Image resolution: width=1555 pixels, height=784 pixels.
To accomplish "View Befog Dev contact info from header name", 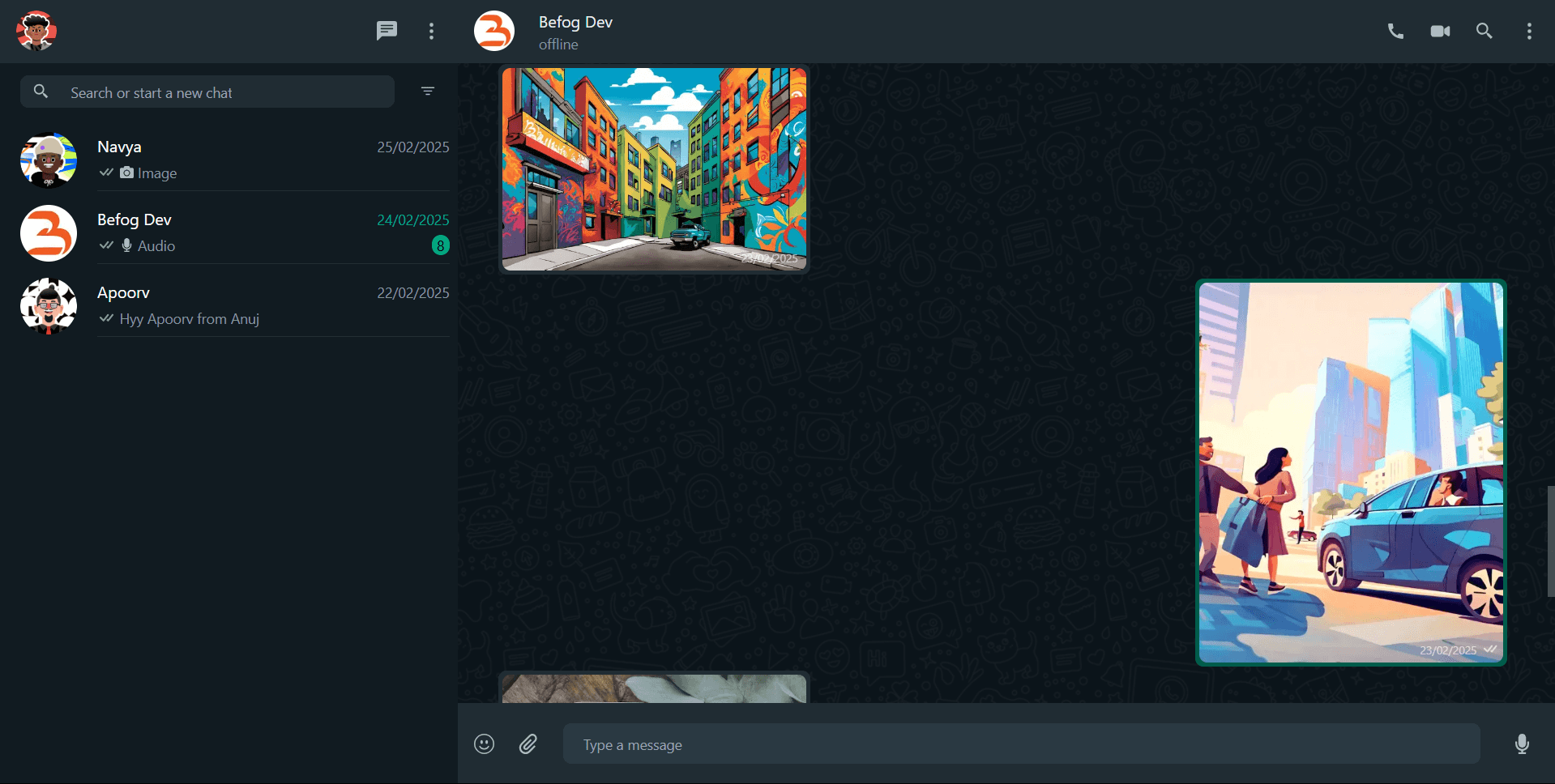I will (x=575, y=23).
